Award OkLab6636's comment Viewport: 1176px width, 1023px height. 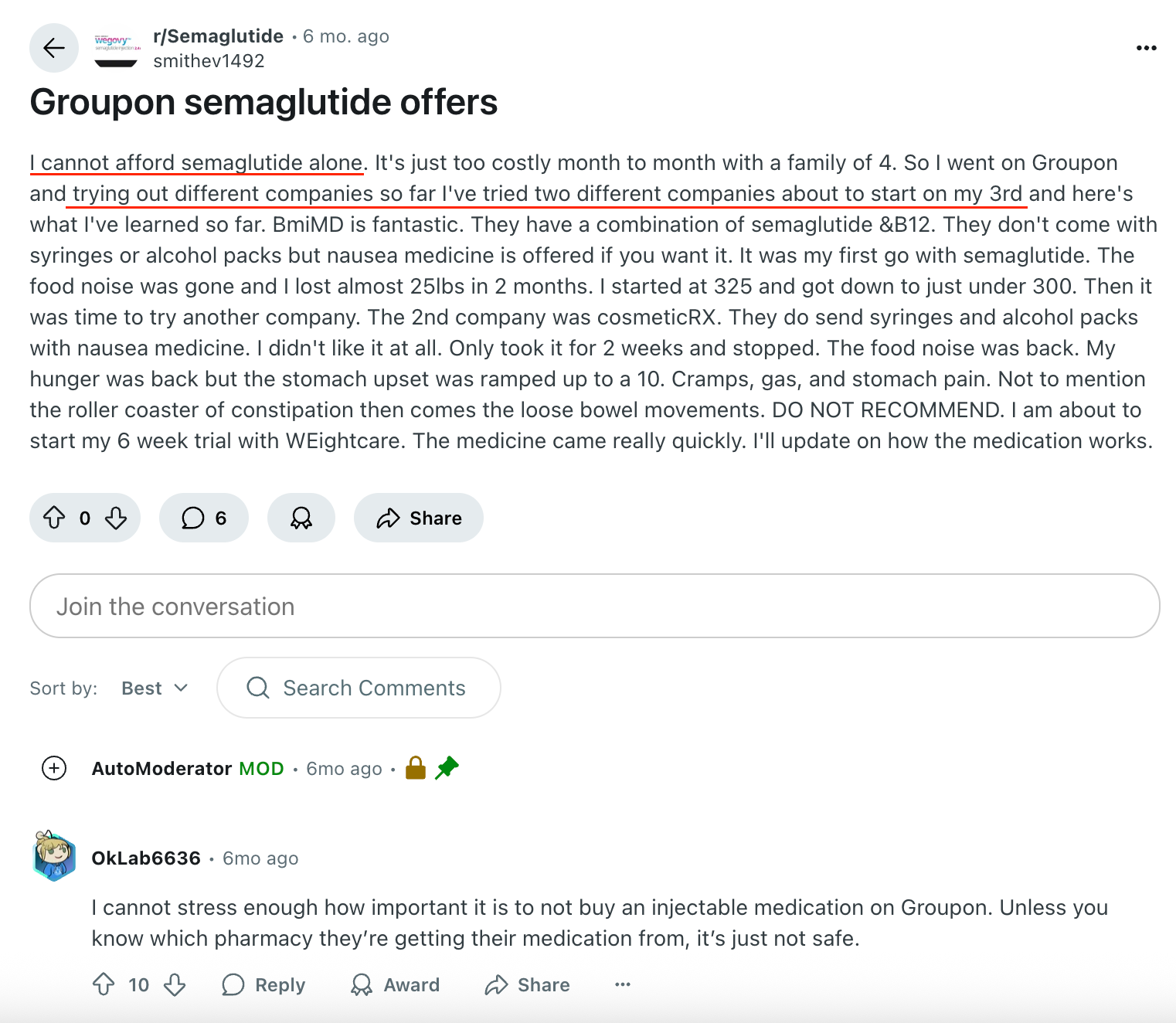(x=395, y=984)
